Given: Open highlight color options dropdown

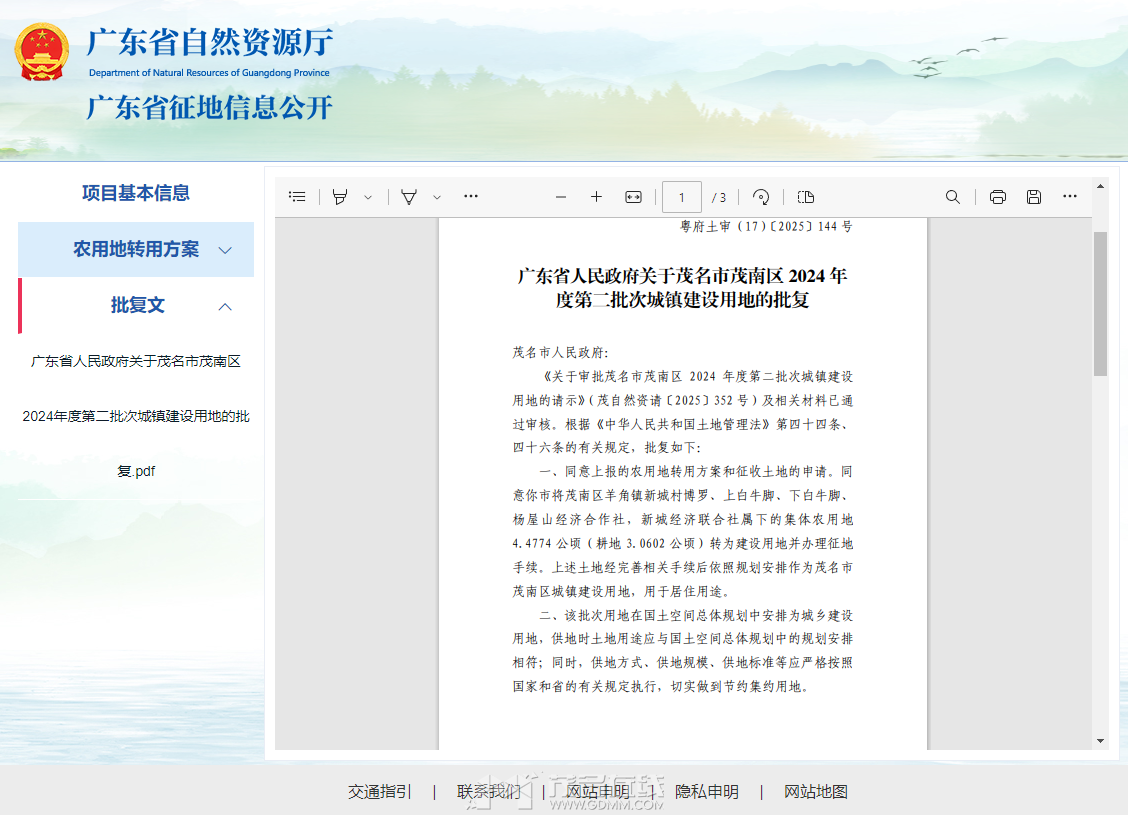Looking at the screenshot, I should 368,197.
